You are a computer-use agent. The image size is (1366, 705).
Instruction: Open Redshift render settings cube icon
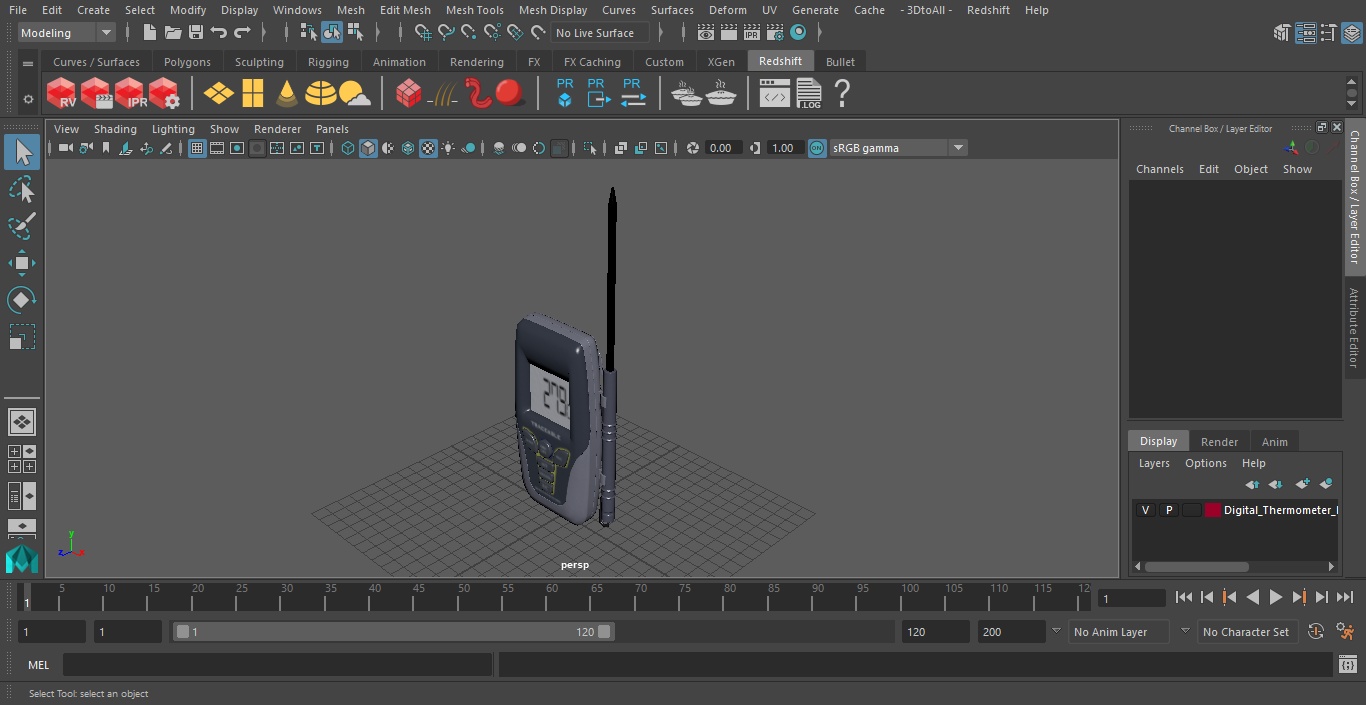click(x=164, y=94)
